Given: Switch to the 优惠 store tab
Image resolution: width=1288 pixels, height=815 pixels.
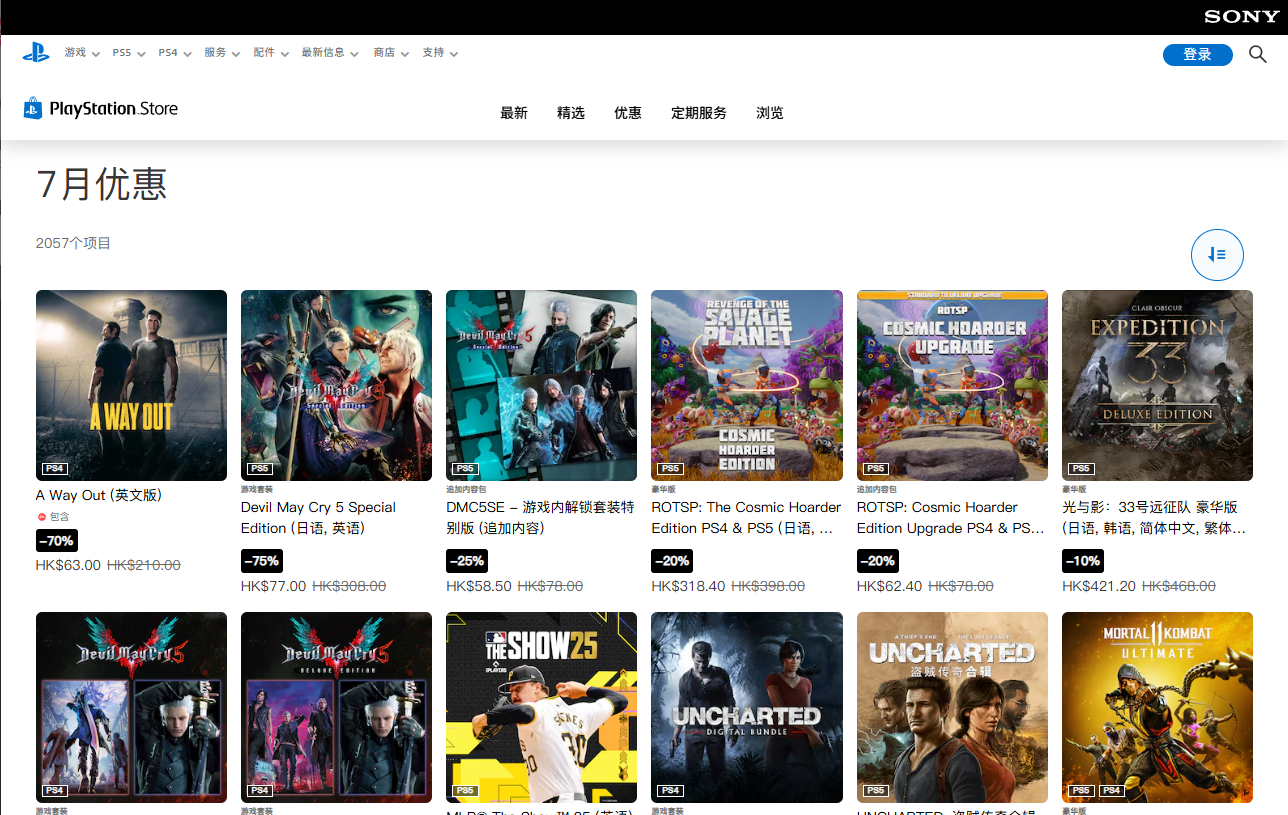Looking at the screenshot, I should pyautogui.click(x=628, y=113).
